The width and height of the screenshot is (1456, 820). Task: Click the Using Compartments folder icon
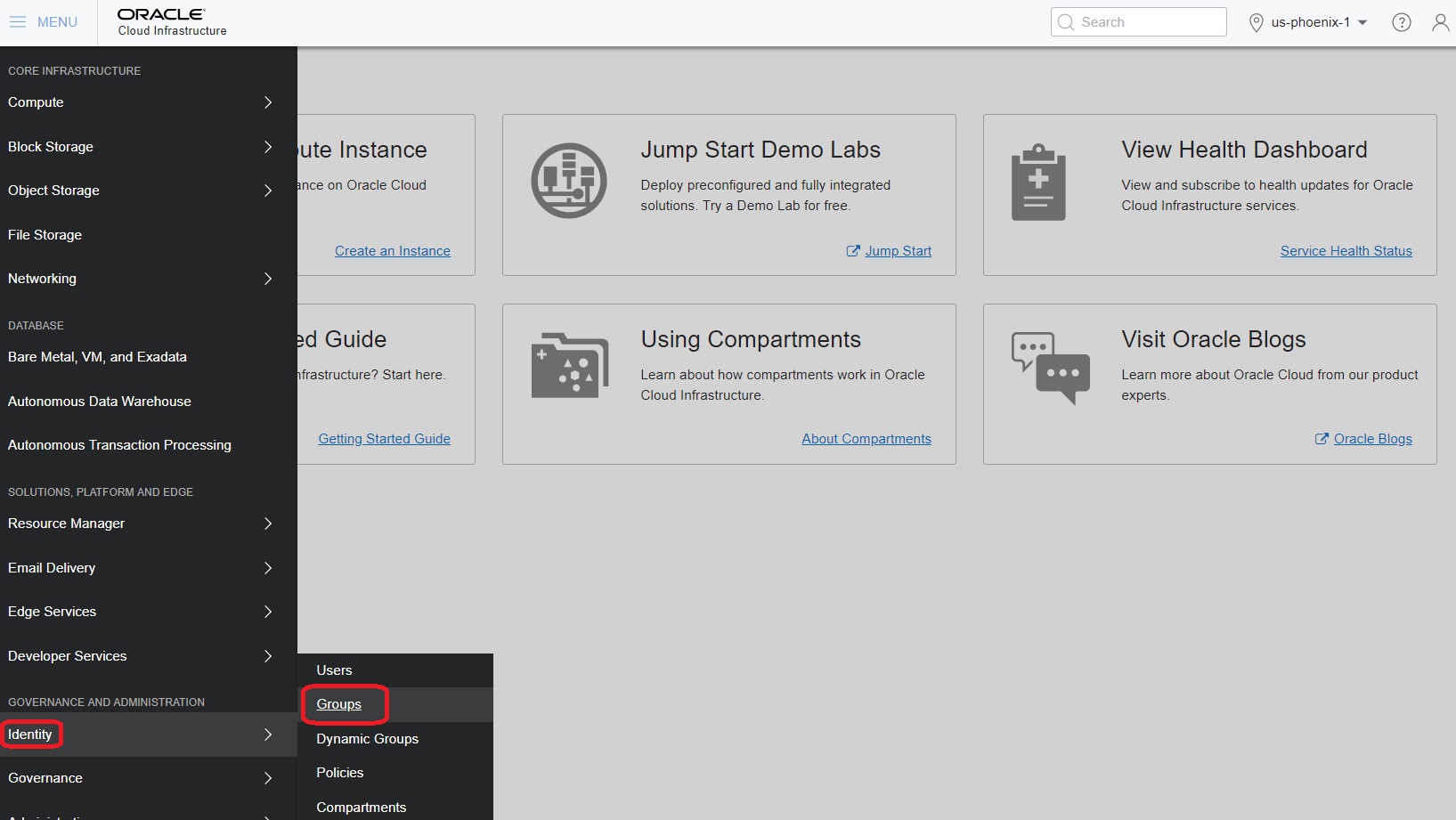coord(570,365)
